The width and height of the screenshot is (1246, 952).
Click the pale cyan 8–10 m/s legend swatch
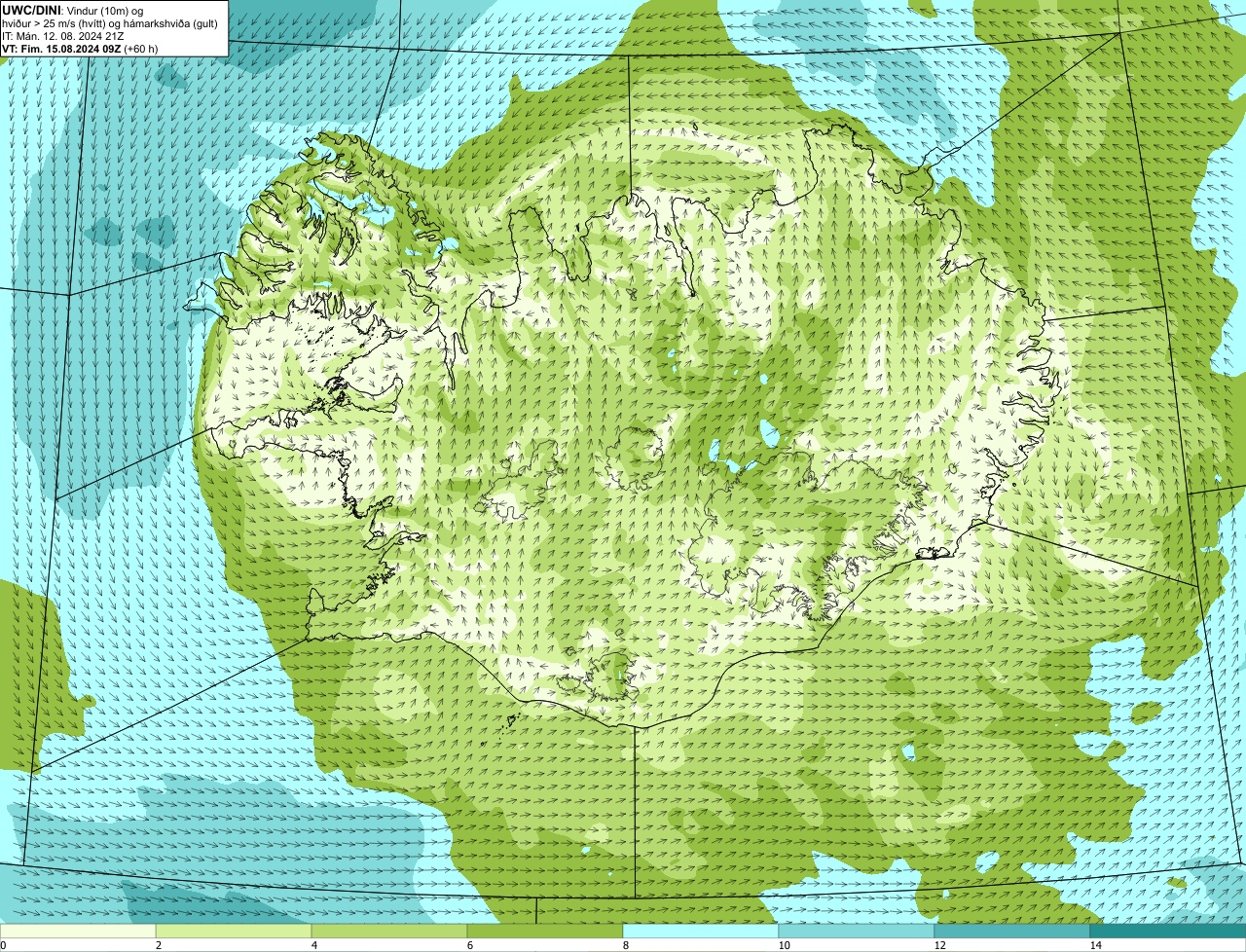click(x=701, y=931)
